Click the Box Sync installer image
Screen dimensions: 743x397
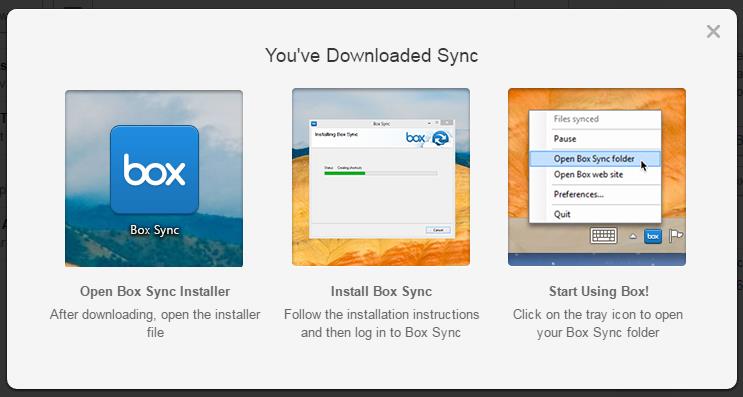pyautogui.click(x=154, y=179)
